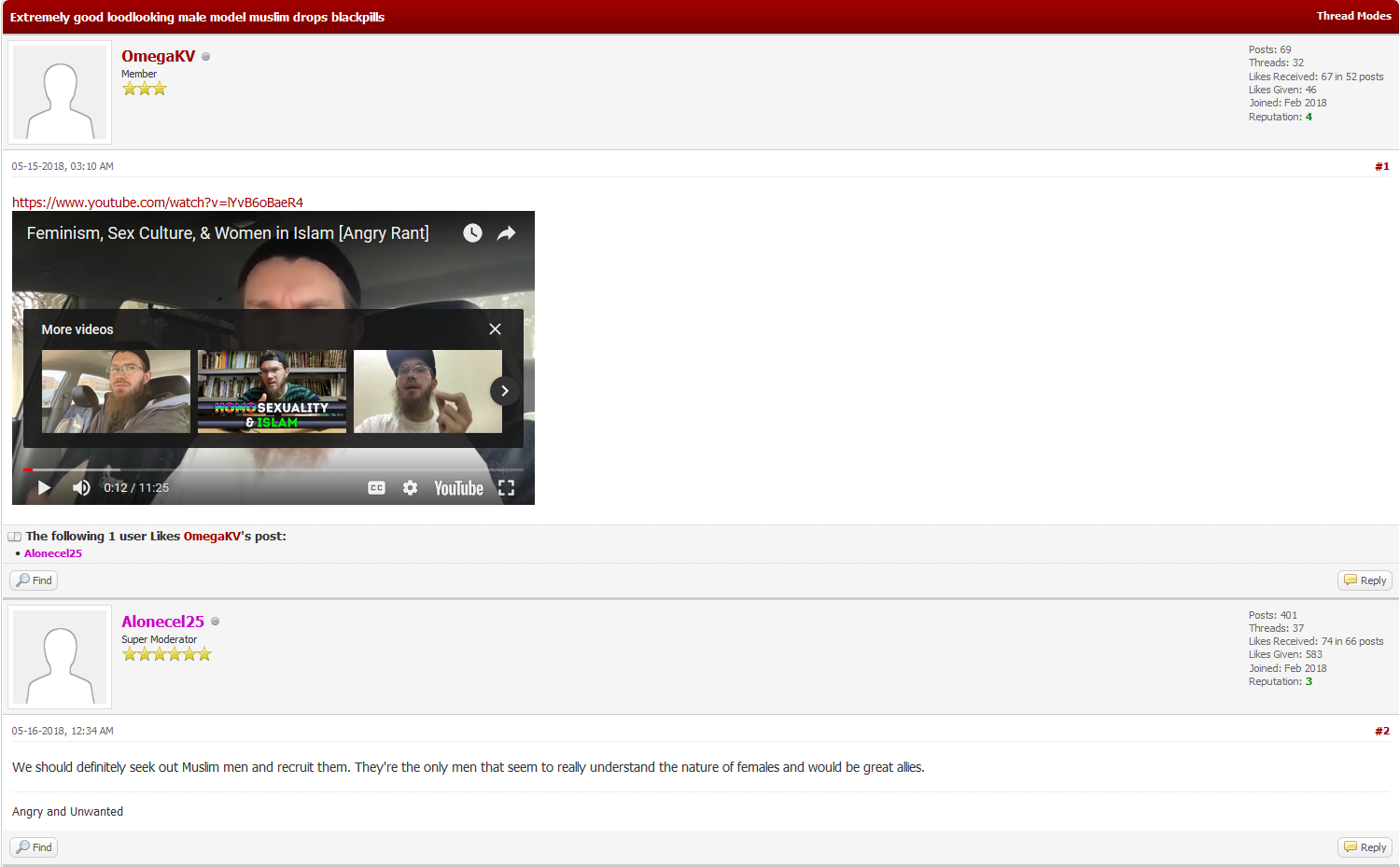
Task: Open Alonecel25's profile from post header
Action: point(162,622)
